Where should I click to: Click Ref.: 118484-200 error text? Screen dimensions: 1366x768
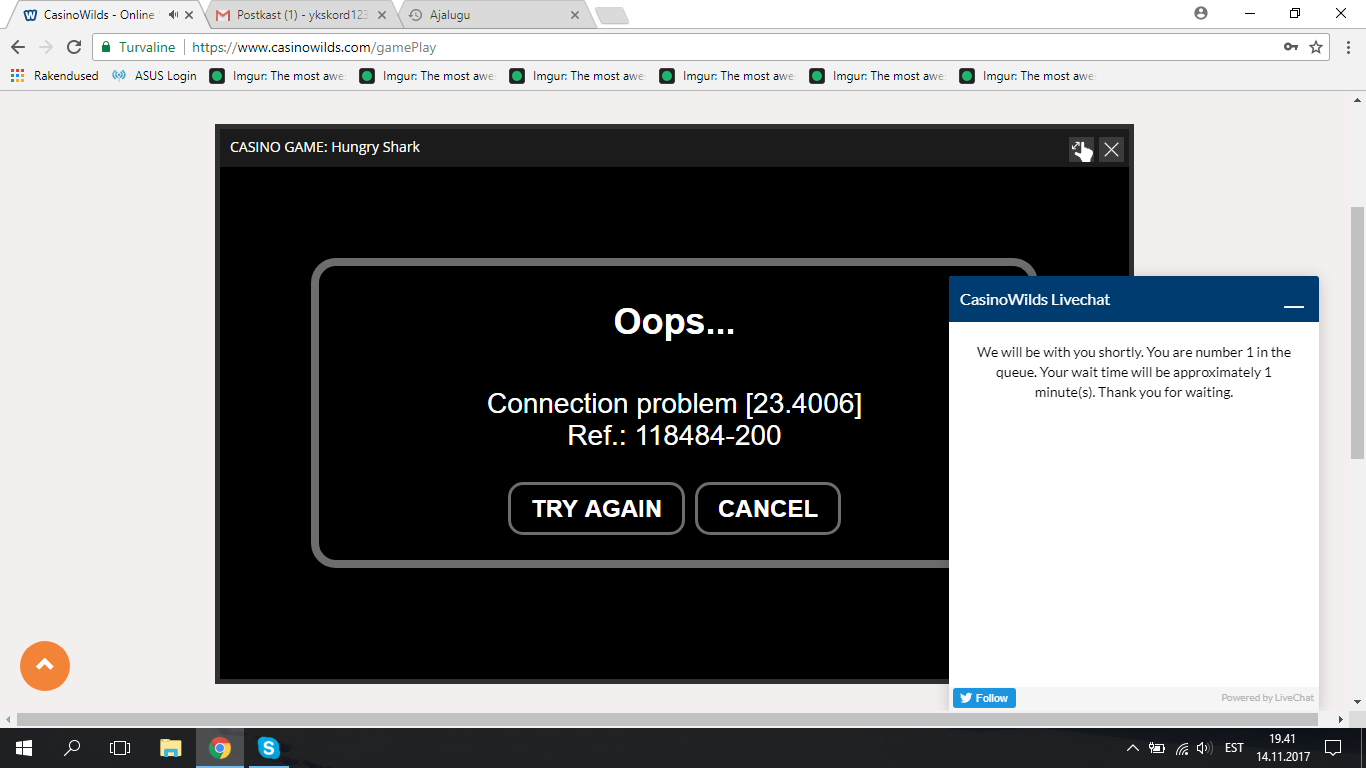pos(674,436)
